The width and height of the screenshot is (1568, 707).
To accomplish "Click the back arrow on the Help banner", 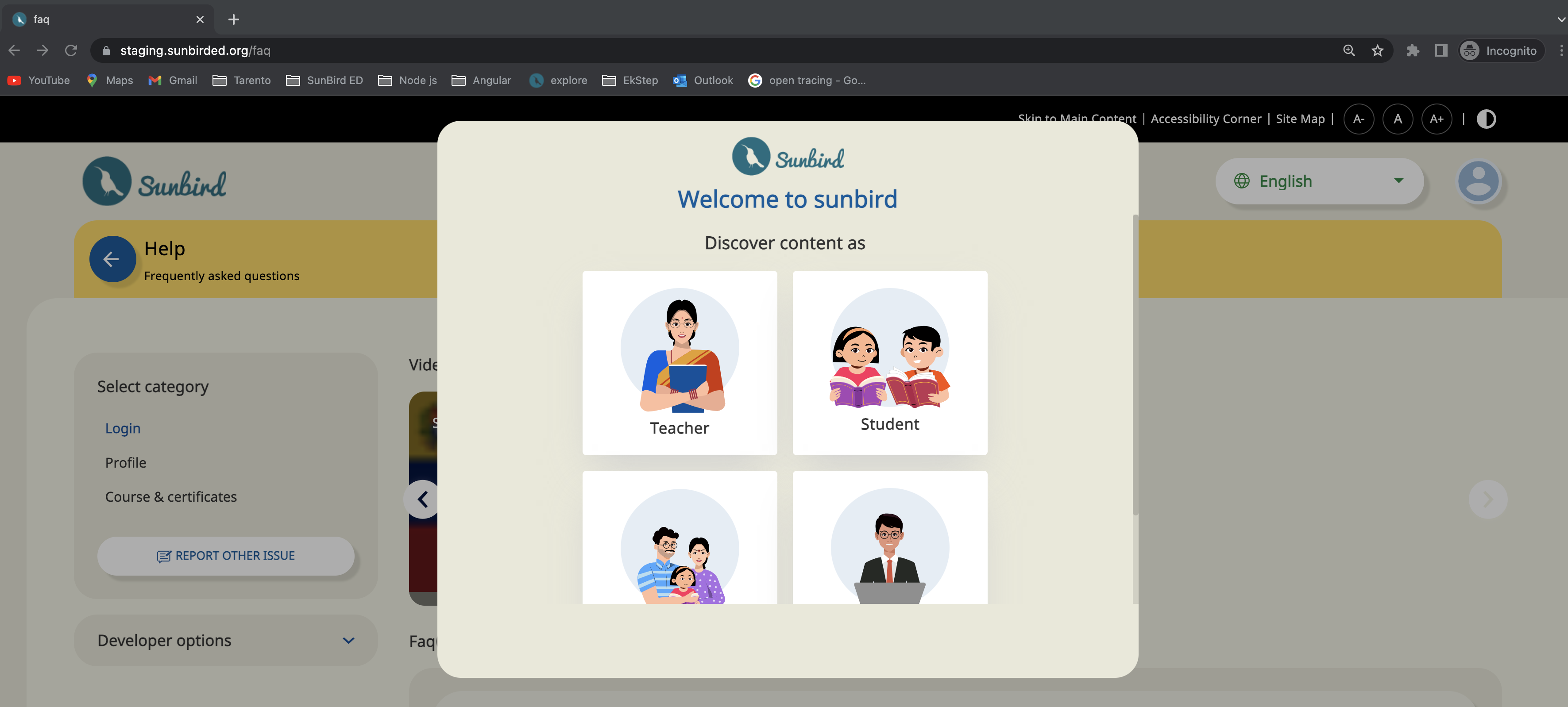I will (x=112, y=259).
